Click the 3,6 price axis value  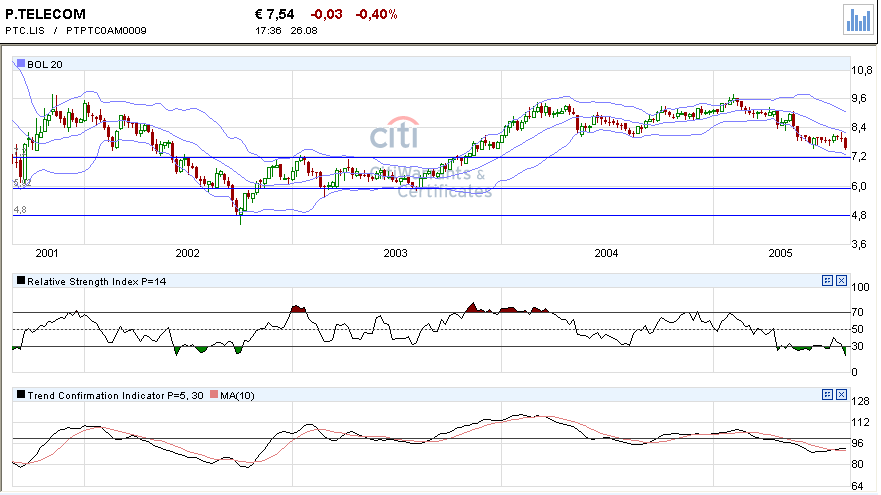pos(859,244)
